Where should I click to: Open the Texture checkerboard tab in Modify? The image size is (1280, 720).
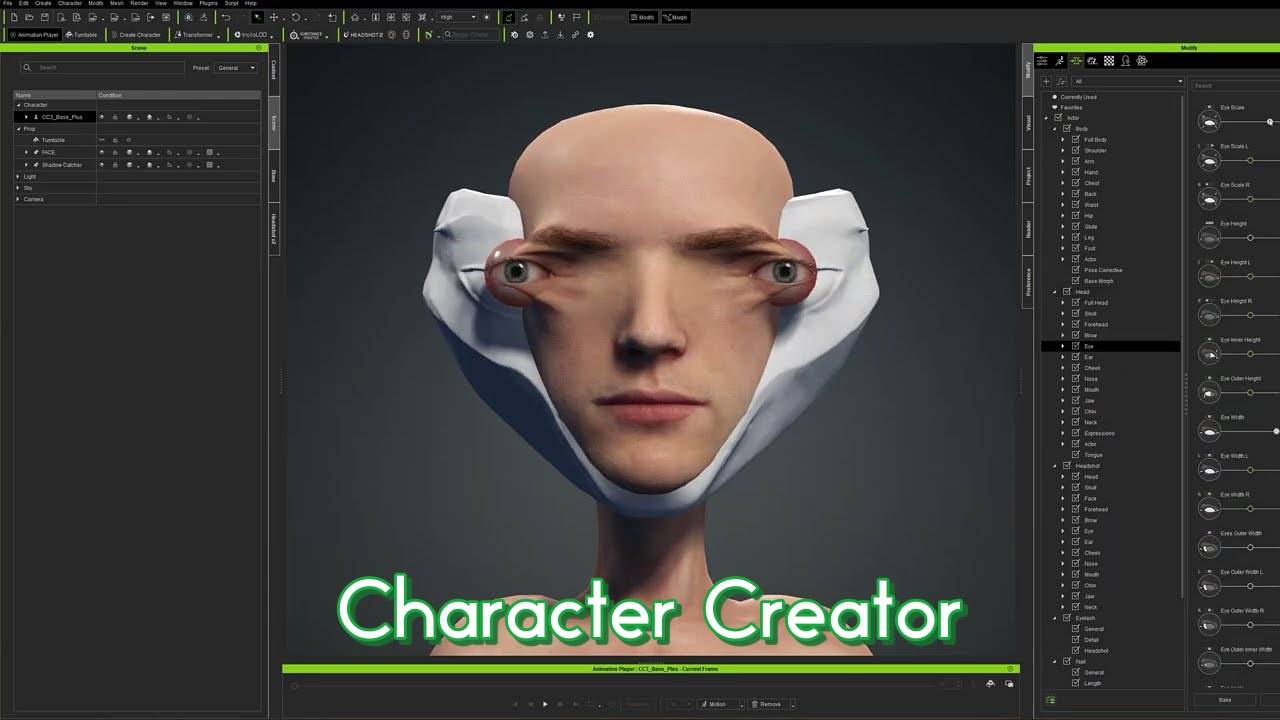(1109, 61)
